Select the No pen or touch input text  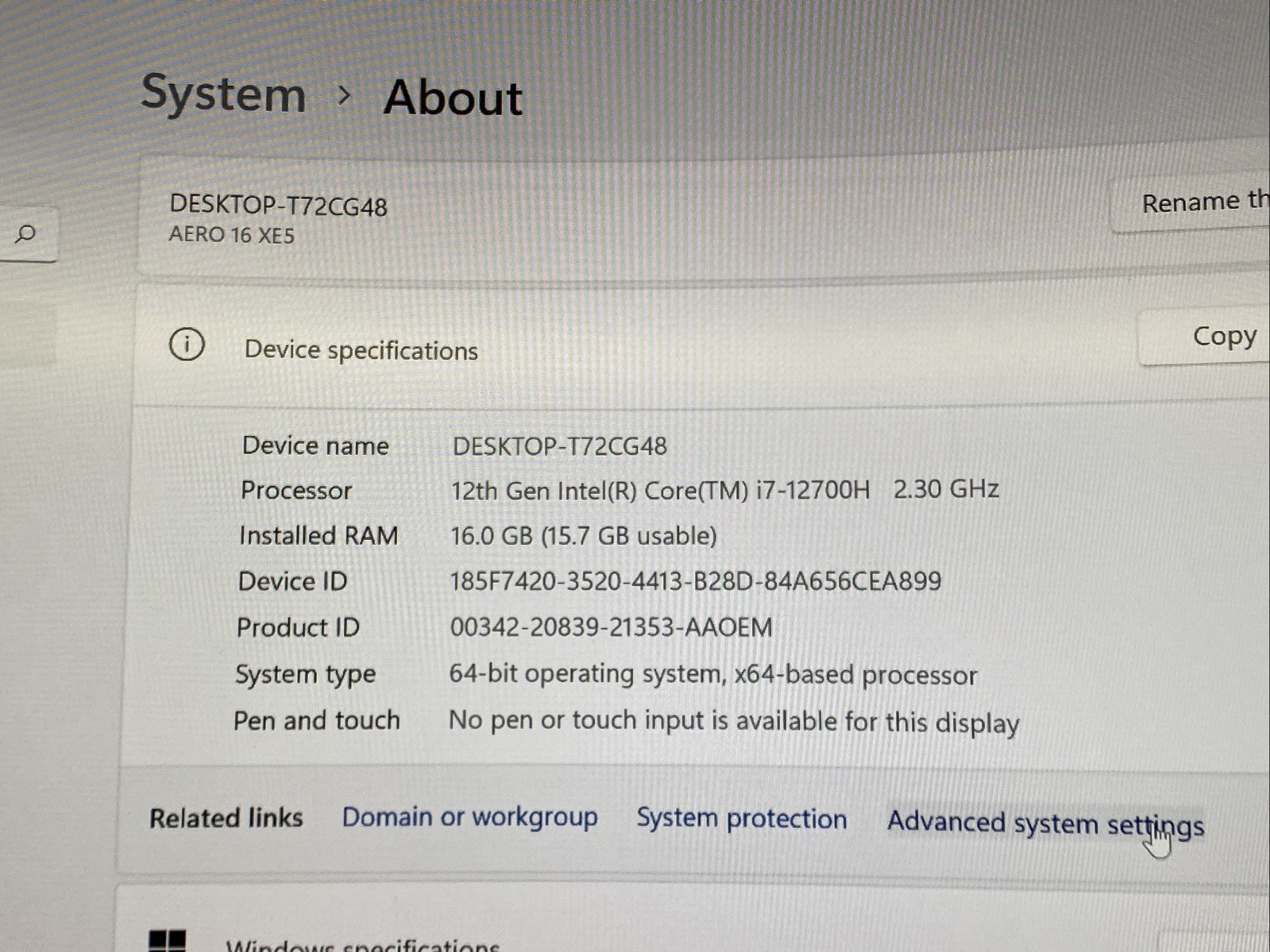[734, 722]
